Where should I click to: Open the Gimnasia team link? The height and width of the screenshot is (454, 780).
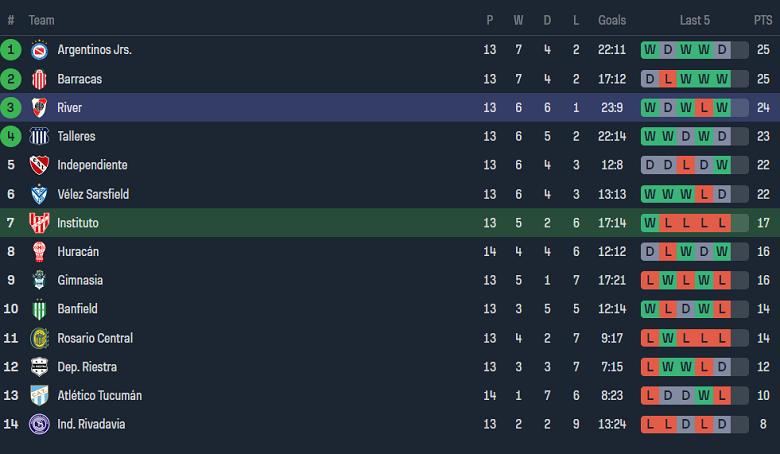pyautogui.click(x=80, y=281)
